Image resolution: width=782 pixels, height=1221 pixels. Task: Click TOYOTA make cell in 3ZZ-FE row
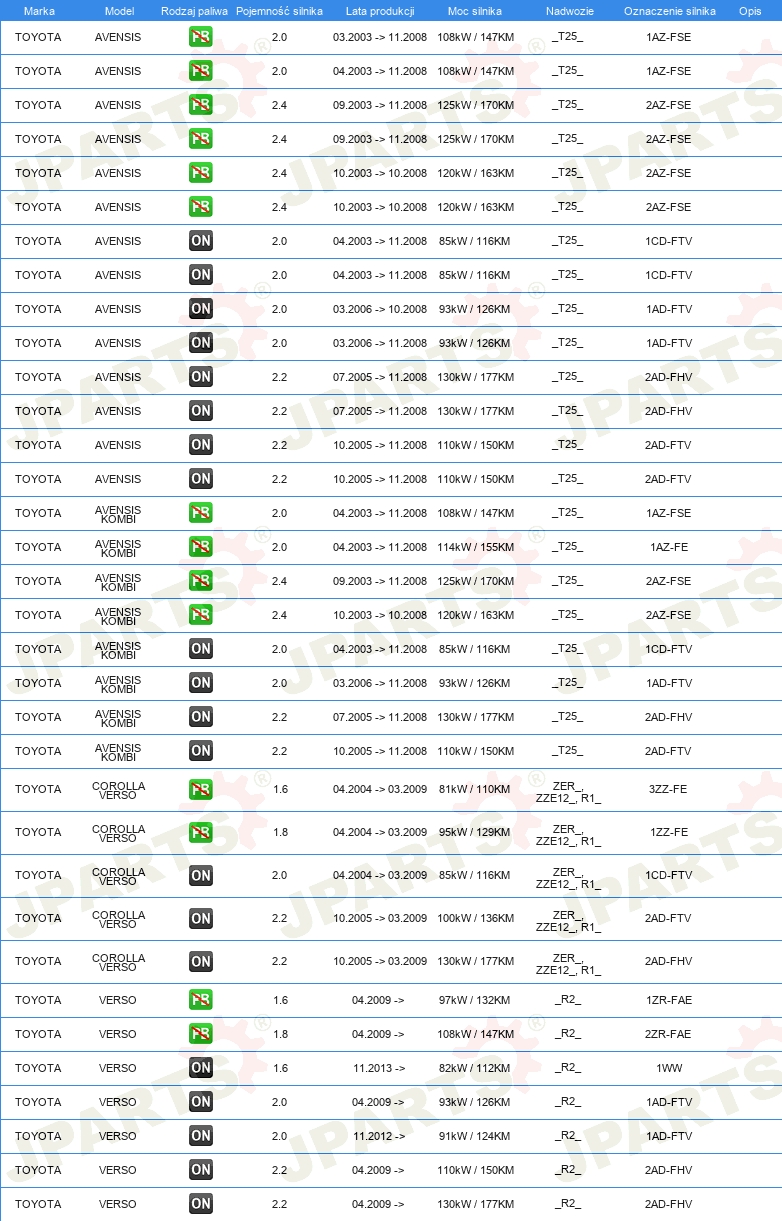click(x=38, y=789)
